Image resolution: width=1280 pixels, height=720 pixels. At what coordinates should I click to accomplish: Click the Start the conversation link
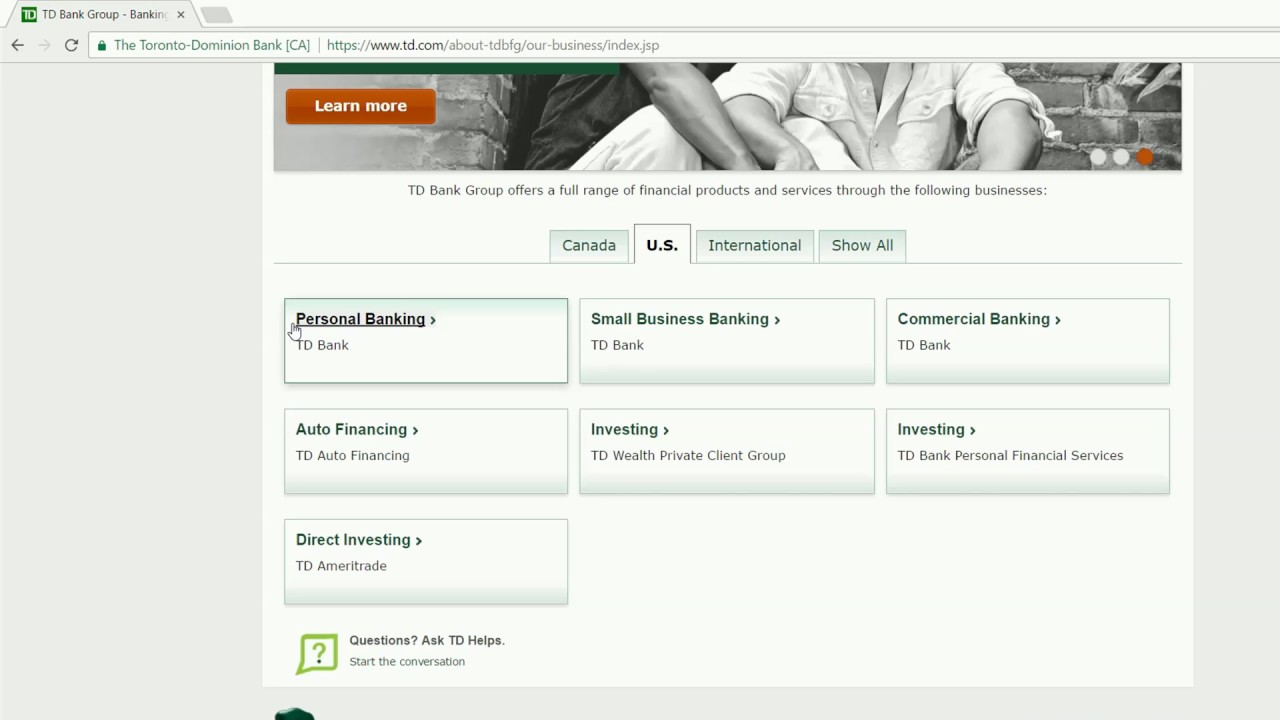(407, 662)
